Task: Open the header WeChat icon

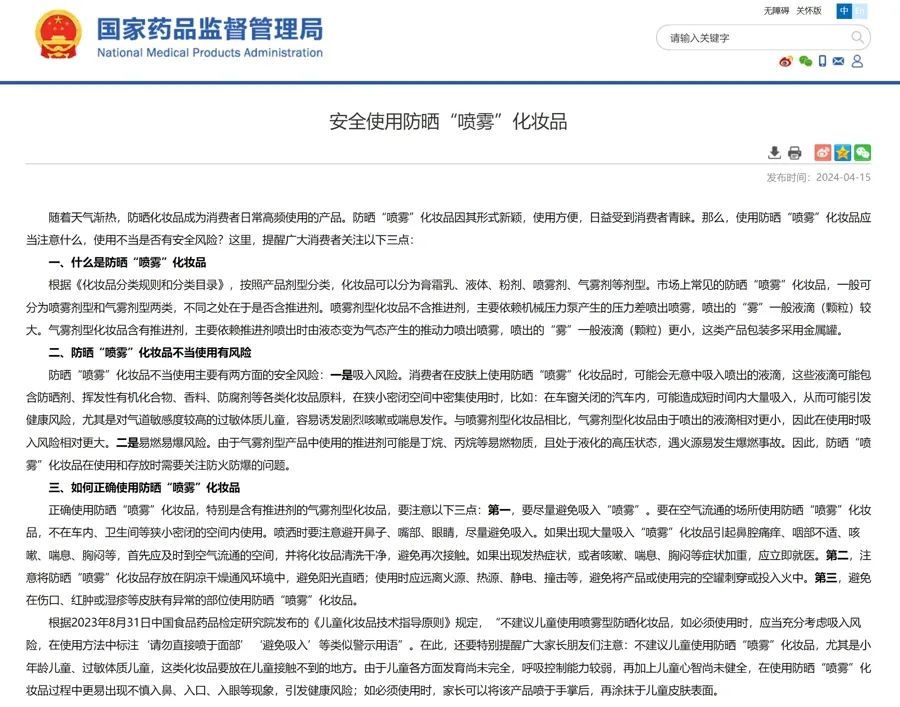Action: pos(805,62)
